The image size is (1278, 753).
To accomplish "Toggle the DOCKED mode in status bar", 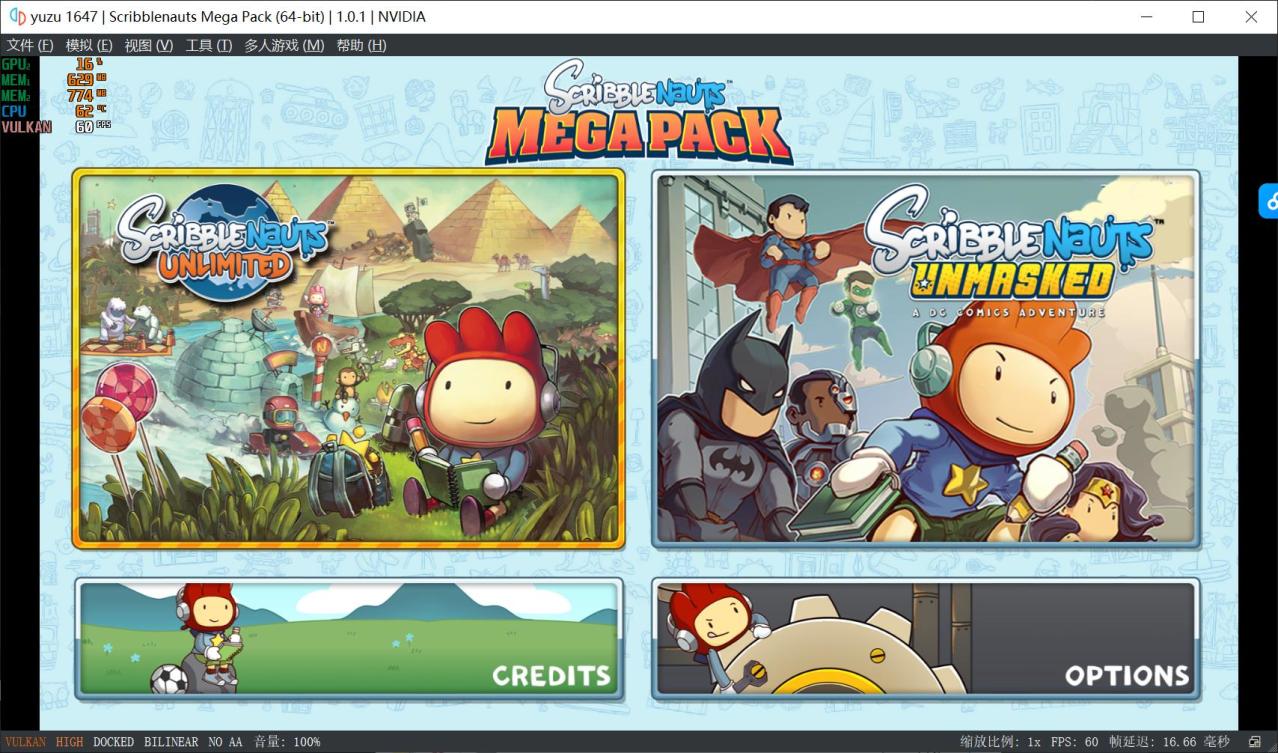I will click(x=113, y=742).
